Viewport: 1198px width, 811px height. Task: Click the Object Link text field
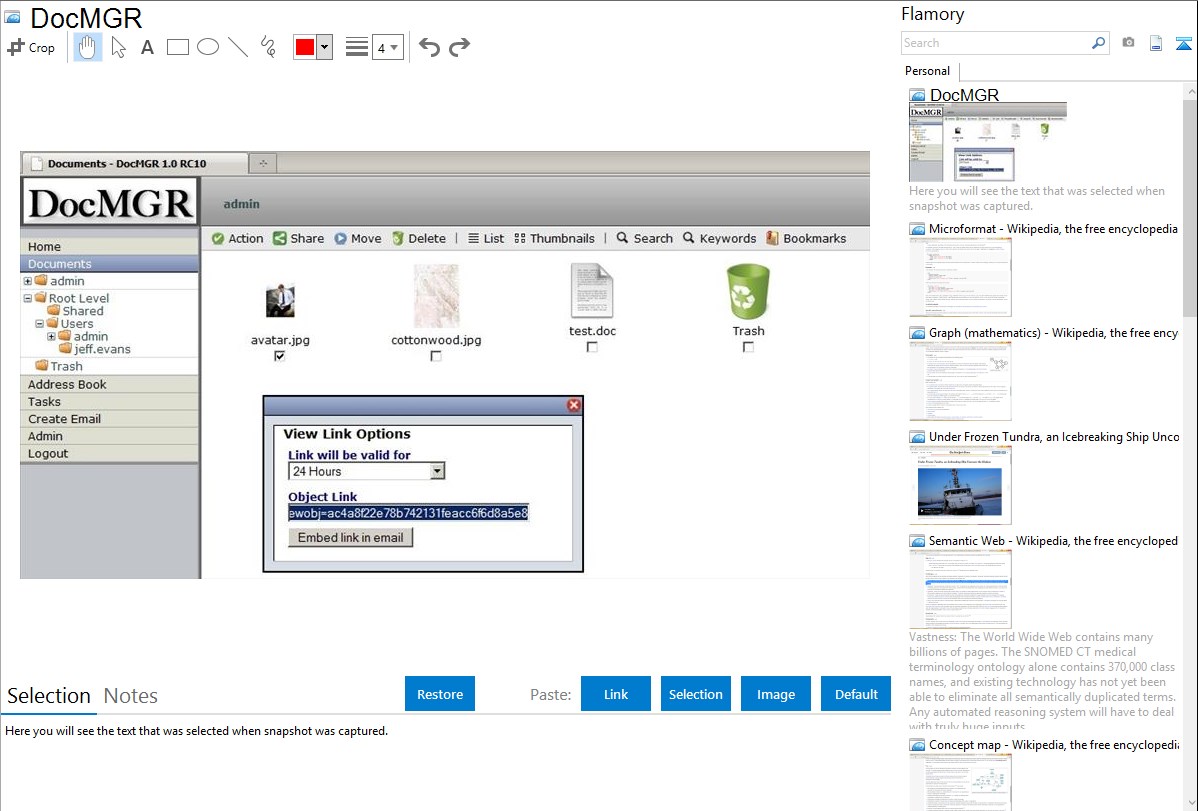pos(408,513)
